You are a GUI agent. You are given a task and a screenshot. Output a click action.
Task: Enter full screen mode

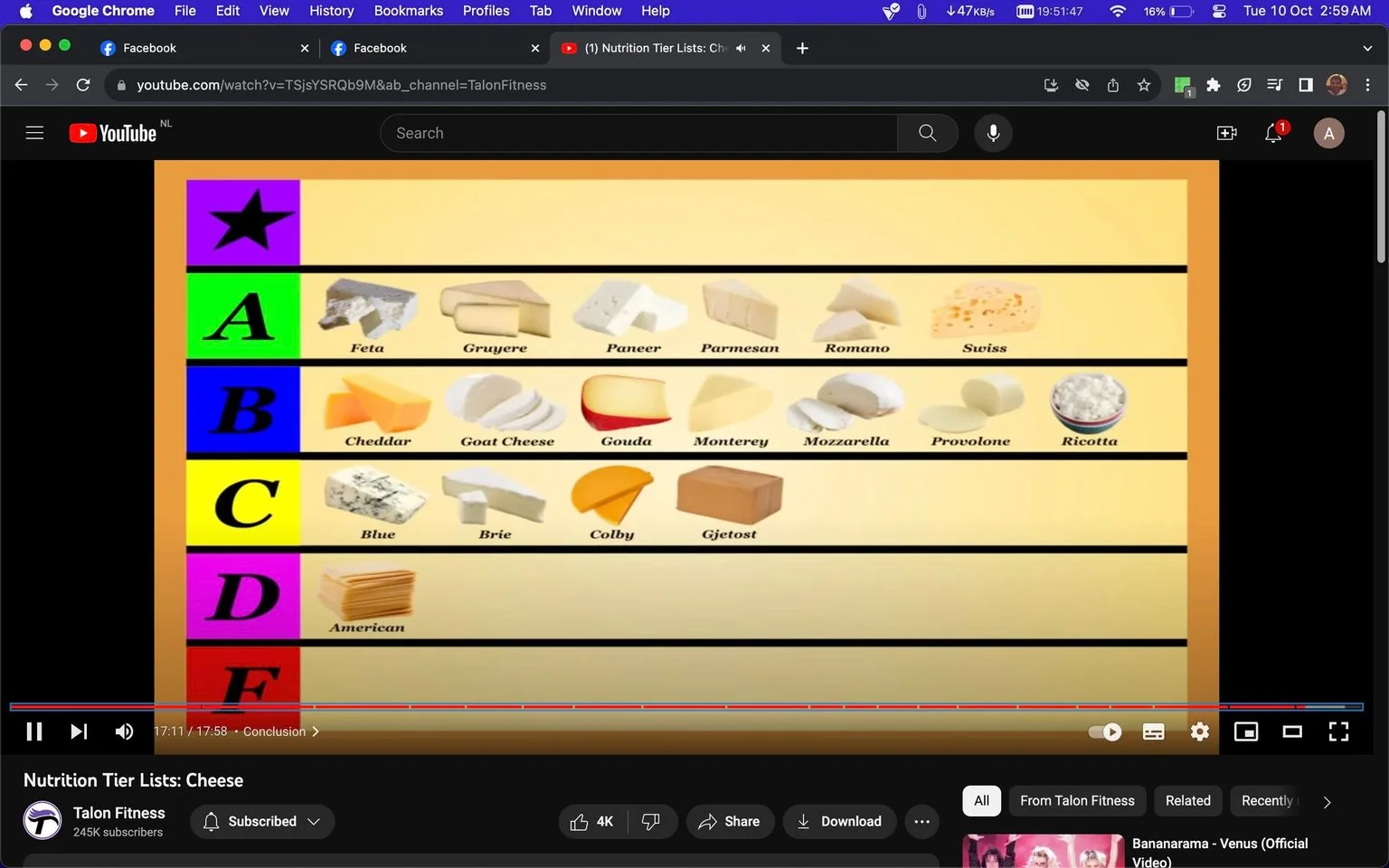(x=1338, y=731)
